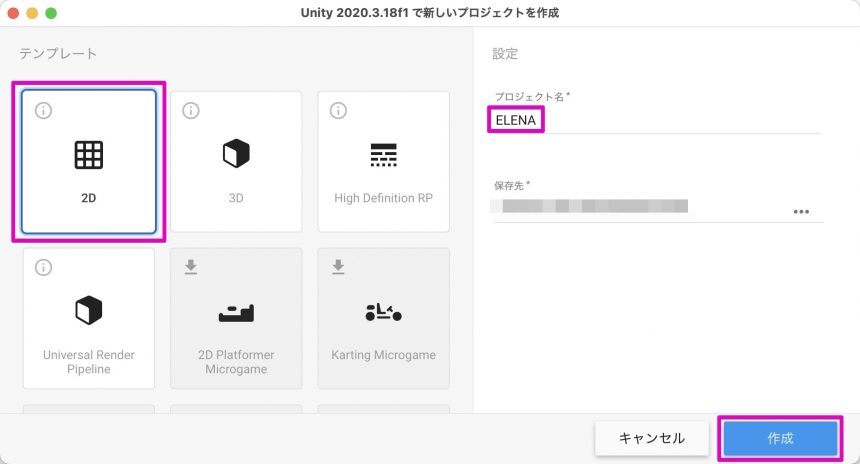Download the Karting Microgame template

pos(338,267)
